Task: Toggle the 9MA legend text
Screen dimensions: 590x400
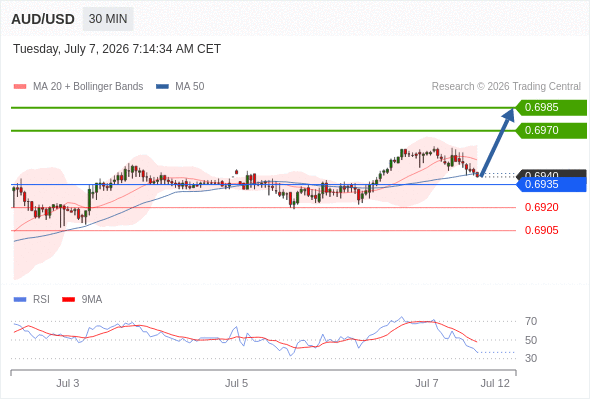Action: click(x=92, y=300)
